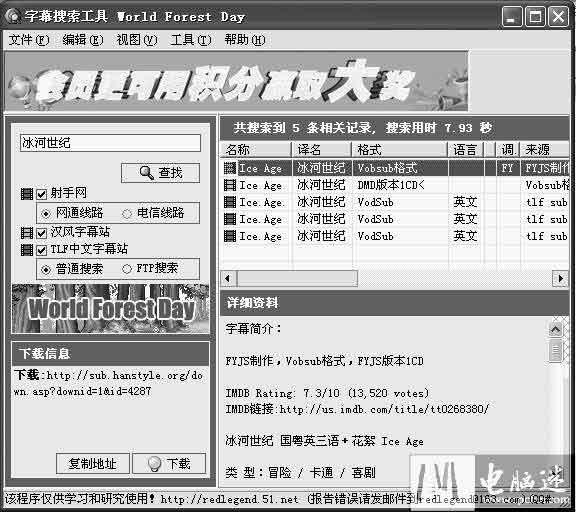The width and height of the screenshot is (576, 512).
Task: Click the results list right scroll arrow
Action: (561, 278)
